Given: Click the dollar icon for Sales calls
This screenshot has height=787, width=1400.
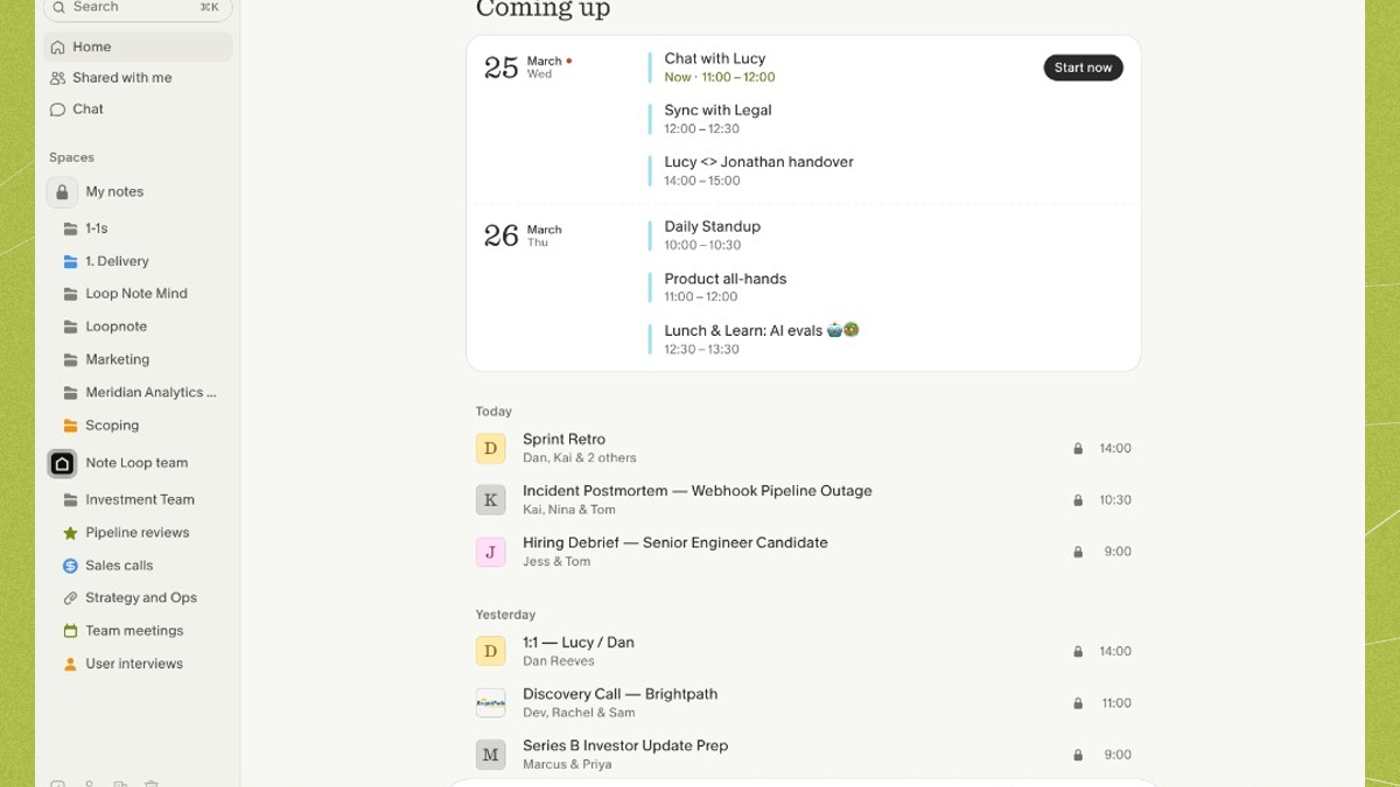Looking at the screenshot, I should [70, 566].
